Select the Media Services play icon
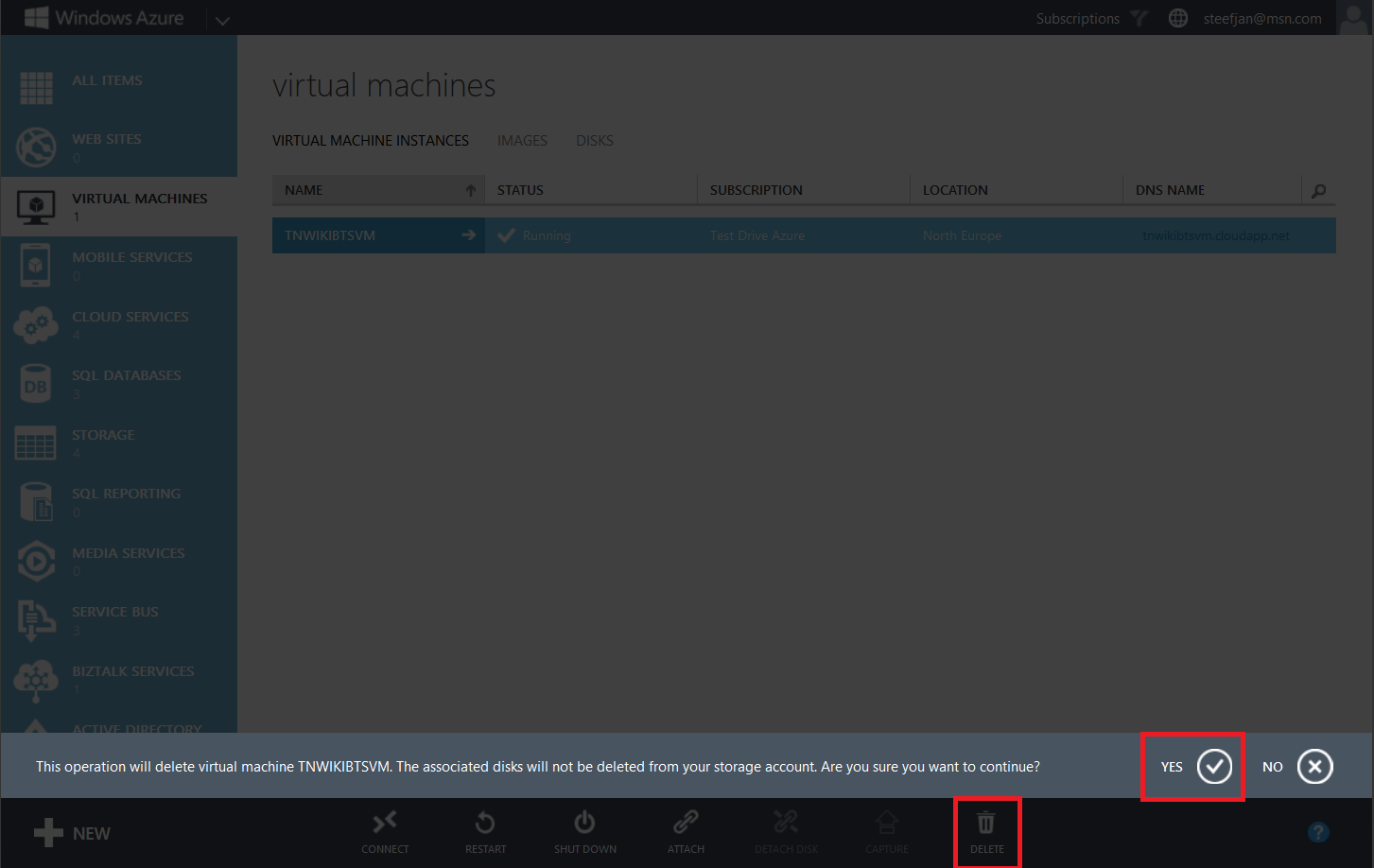 36,561
